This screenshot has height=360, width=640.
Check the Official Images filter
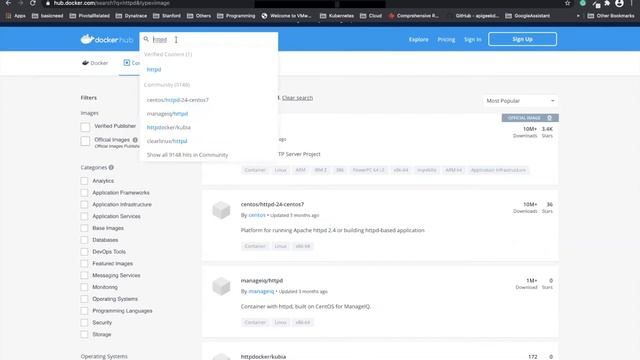85,141
